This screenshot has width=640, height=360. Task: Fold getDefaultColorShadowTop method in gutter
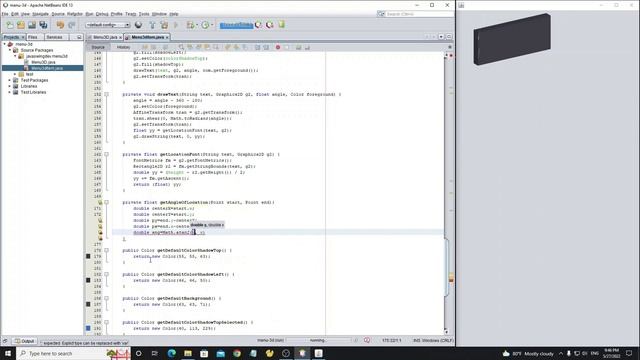coord(107,250)
